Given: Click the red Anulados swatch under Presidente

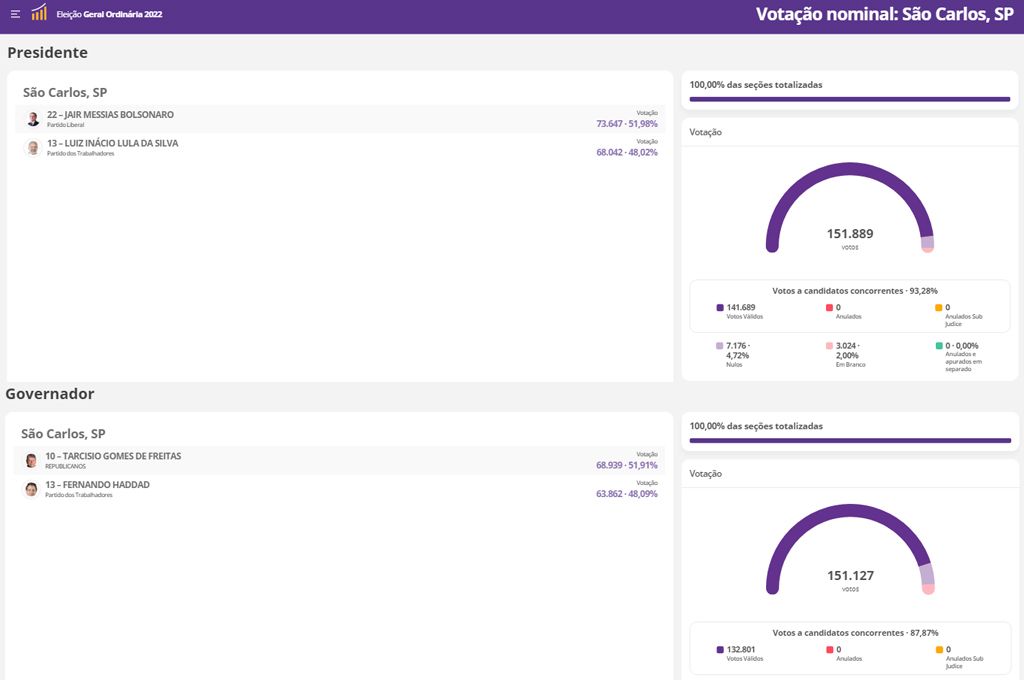Looking at the screenshot, I should pyautogui.click(x=829, y=308).
